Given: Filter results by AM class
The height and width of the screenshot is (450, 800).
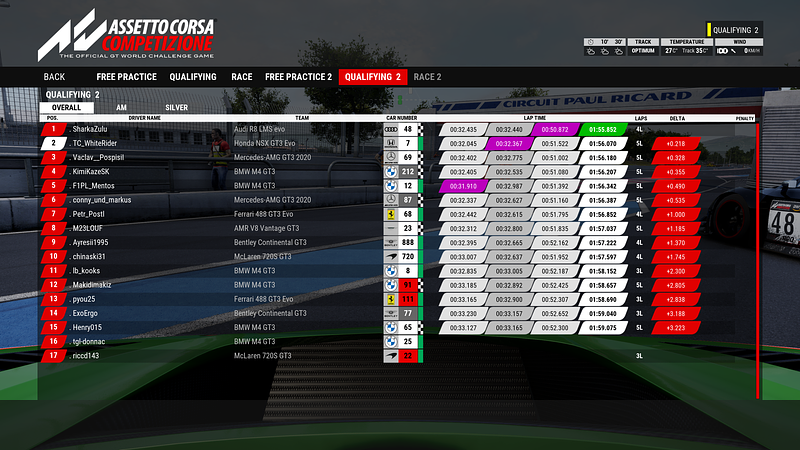Looking at the screenshot, I should click(x=121, y=107).
